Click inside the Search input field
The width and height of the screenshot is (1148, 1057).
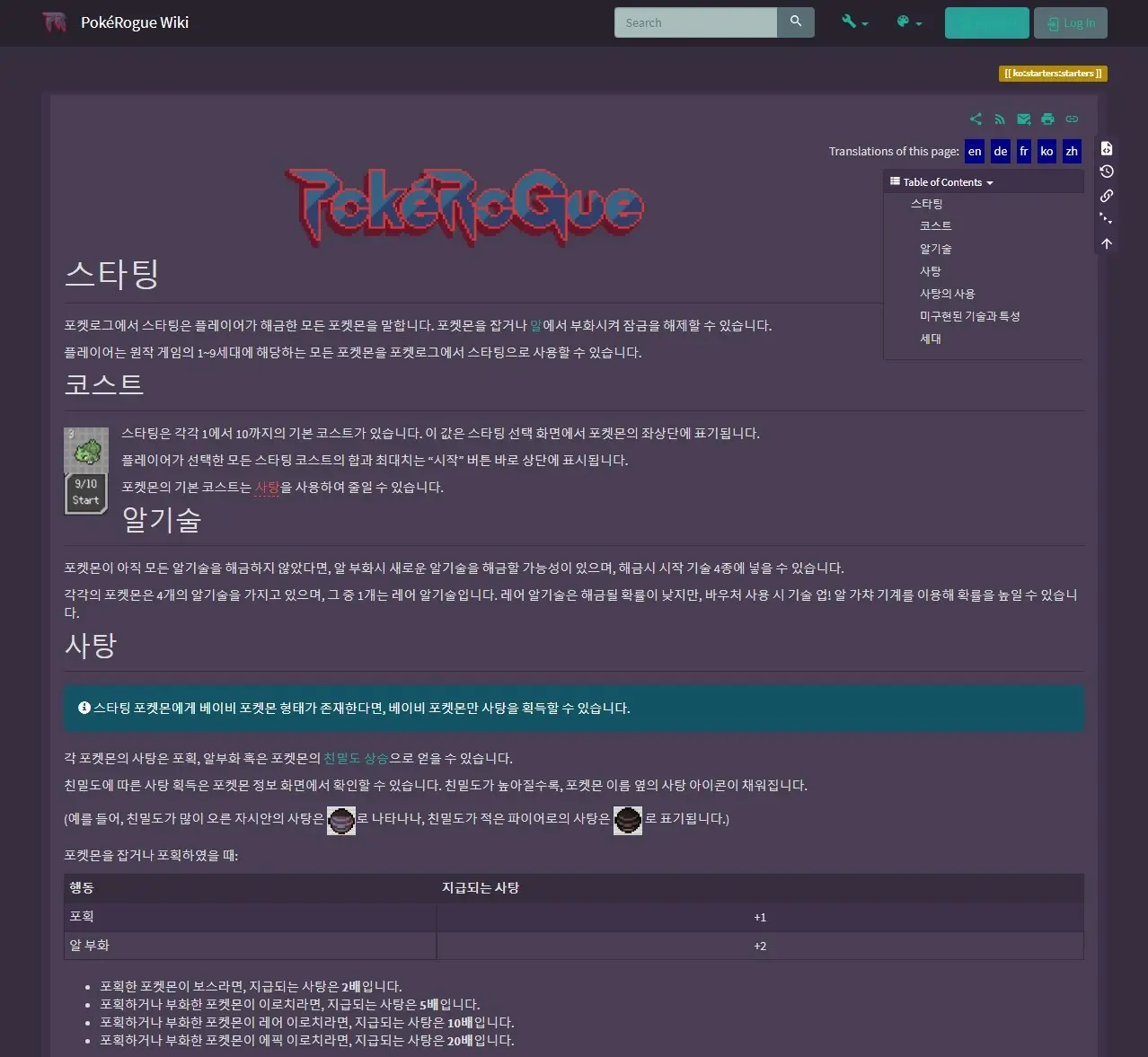(696, 22)
